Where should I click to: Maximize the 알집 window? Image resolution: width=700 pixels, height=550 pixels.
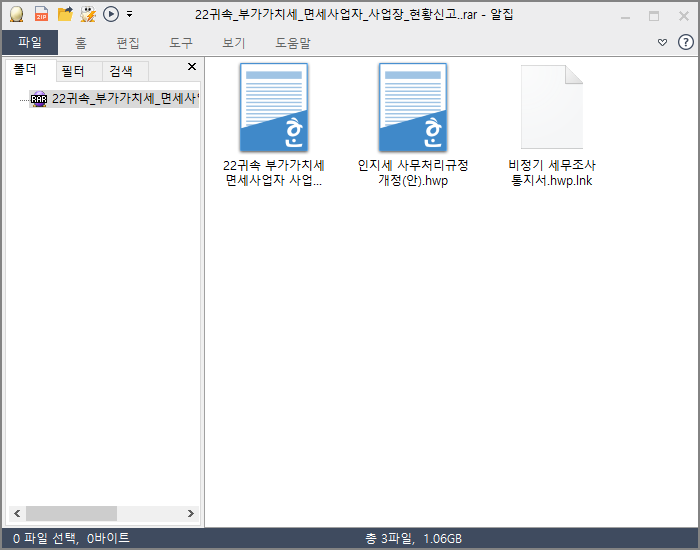click(654, 17)
